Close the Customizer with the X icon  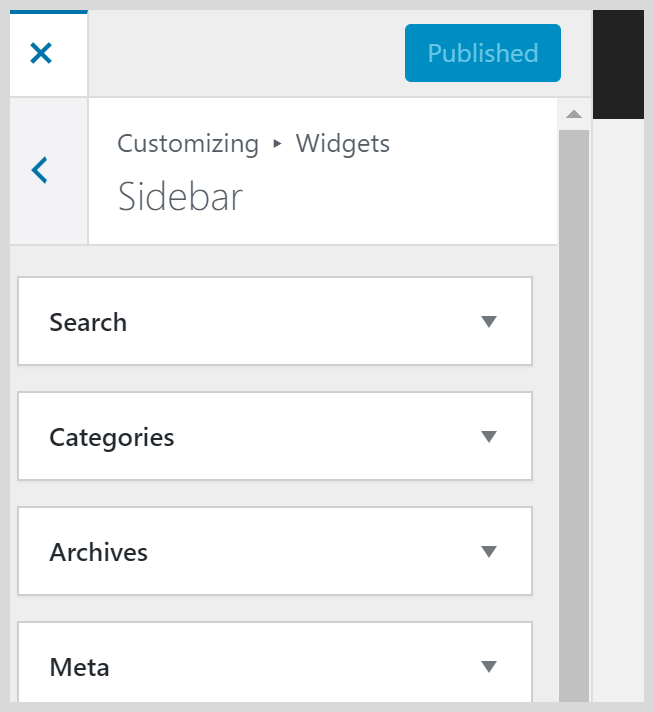[41, 53]
